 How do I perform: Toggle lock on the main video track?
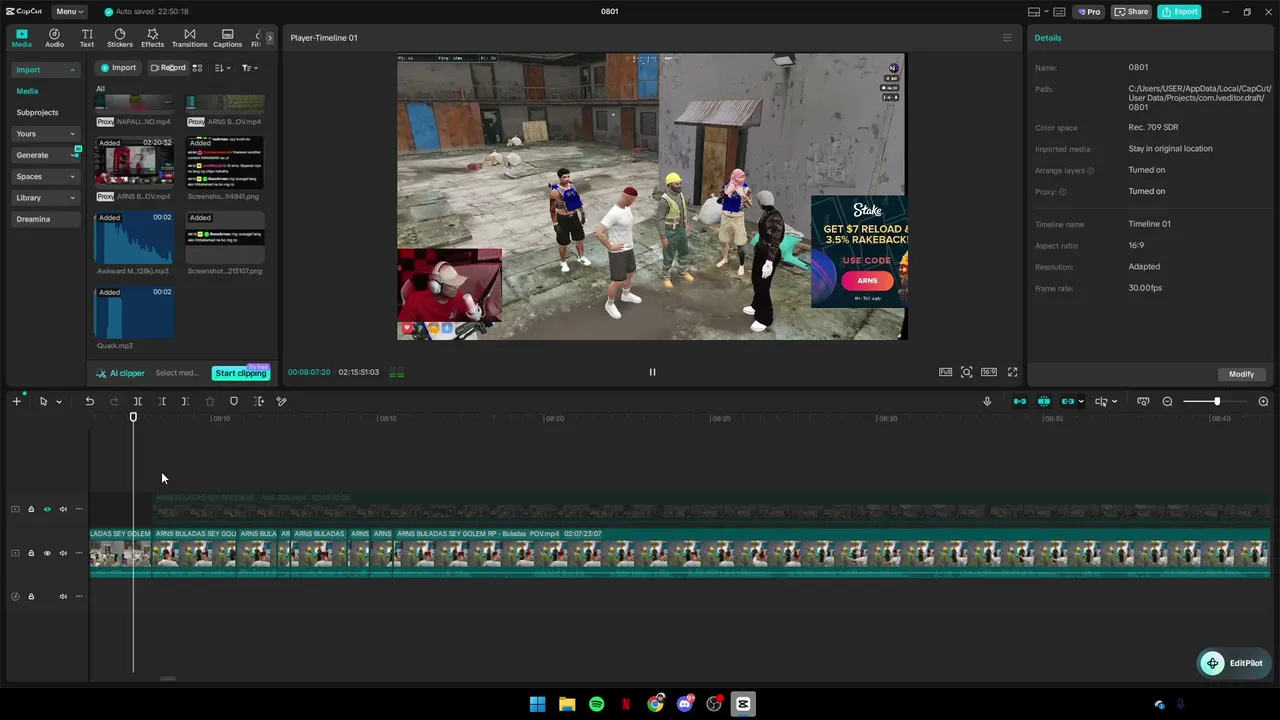click(31, 553)
